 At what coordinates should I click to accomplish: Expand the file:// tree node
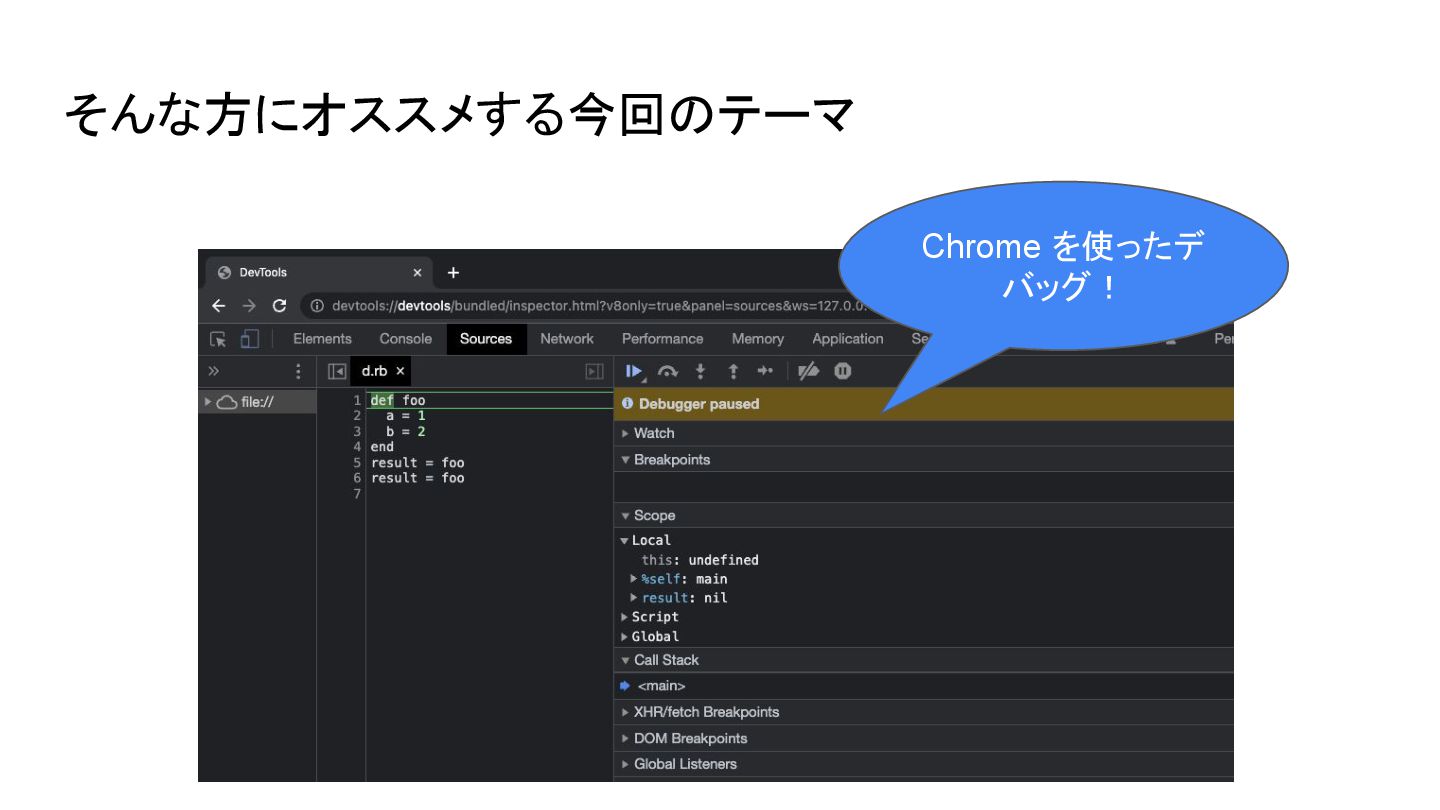(x=208, y=402)
